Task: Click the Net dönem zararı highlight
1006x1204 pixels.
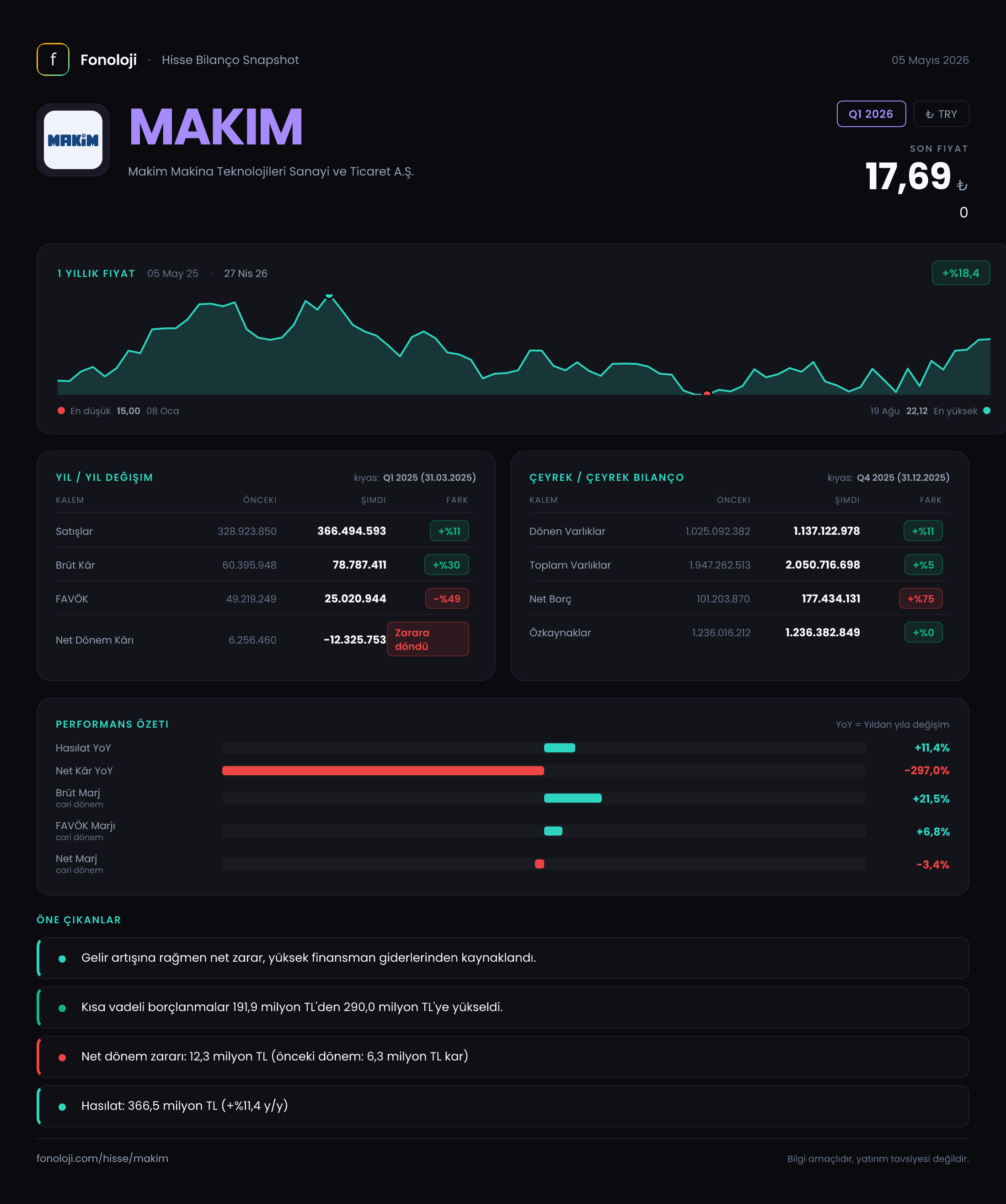Action: (503, 1057)
